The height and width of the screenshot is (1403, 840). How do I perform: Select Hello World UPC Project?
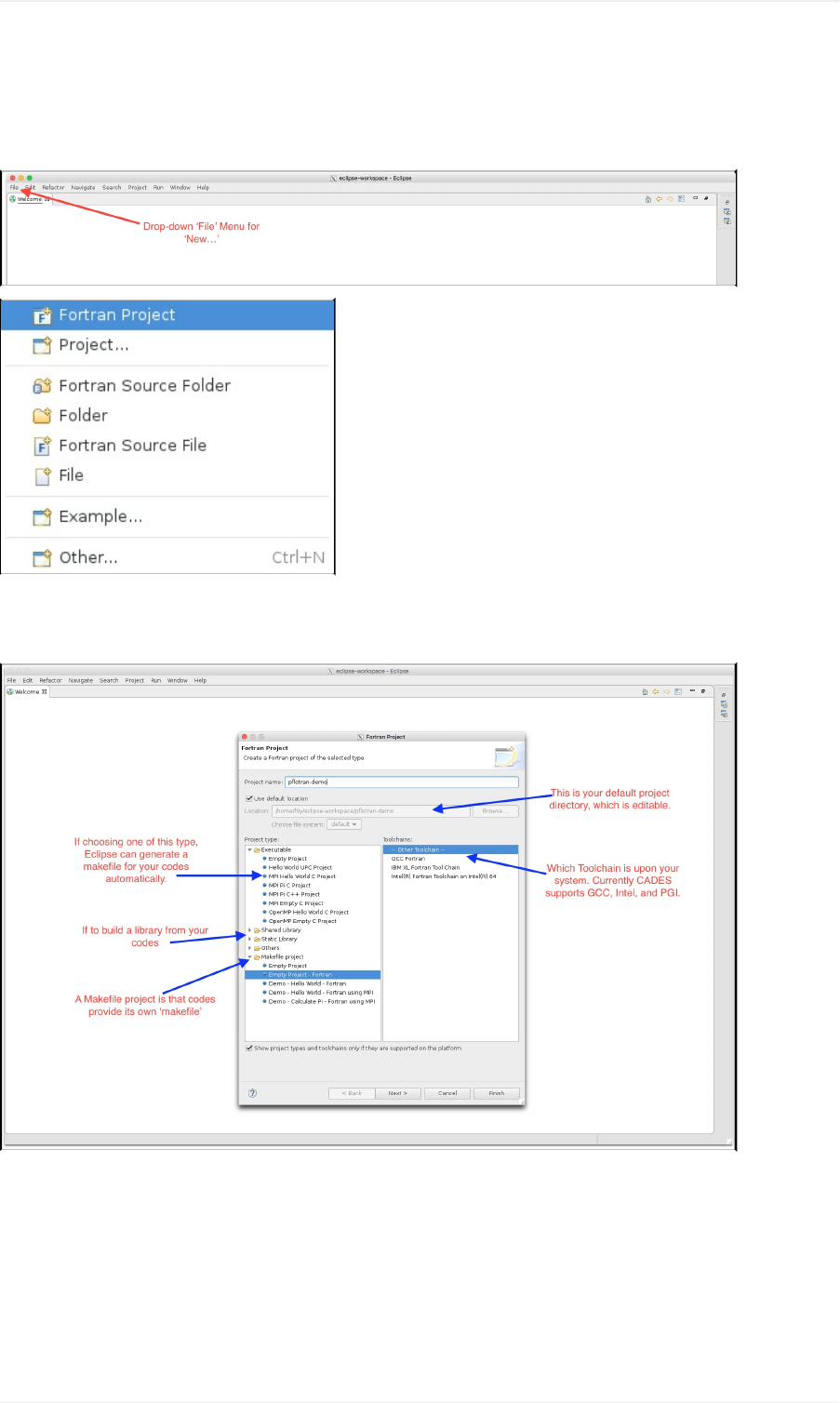(300, 867)
